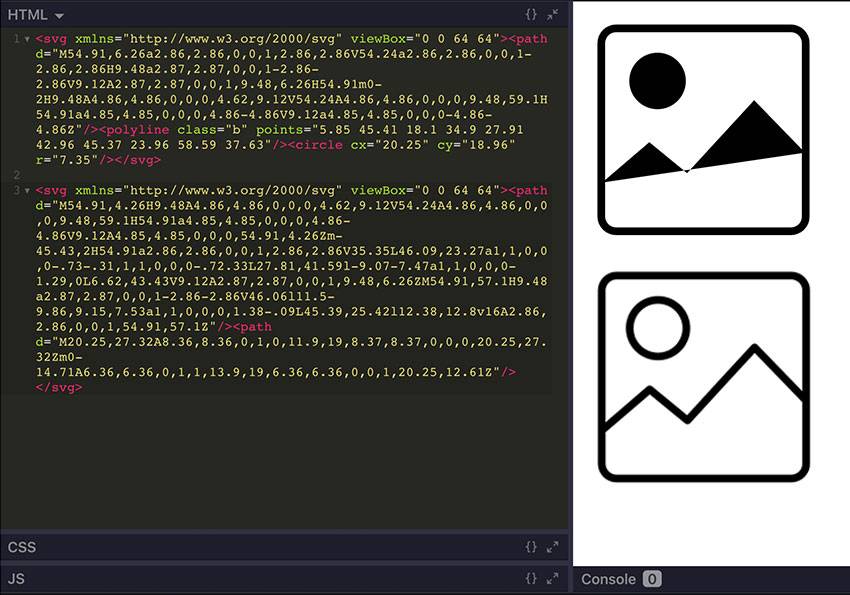Place cursor on empty line 2
Image resolution: width=850 pixels, height=595 pixels.
coord(200,174)
